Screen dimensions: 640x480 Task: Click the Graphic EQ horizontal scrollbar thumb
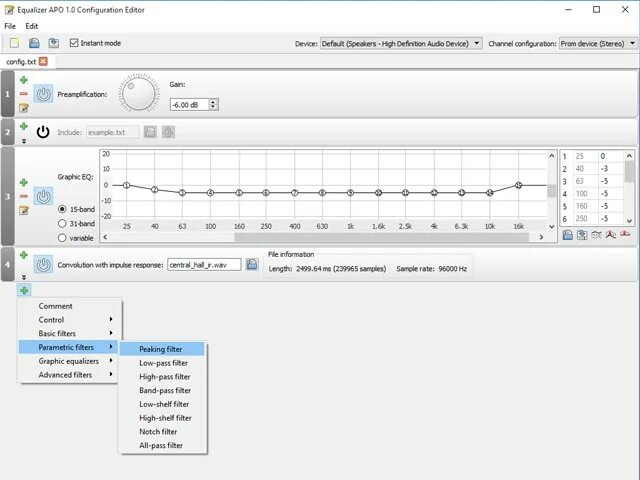[x=381, y=237]
